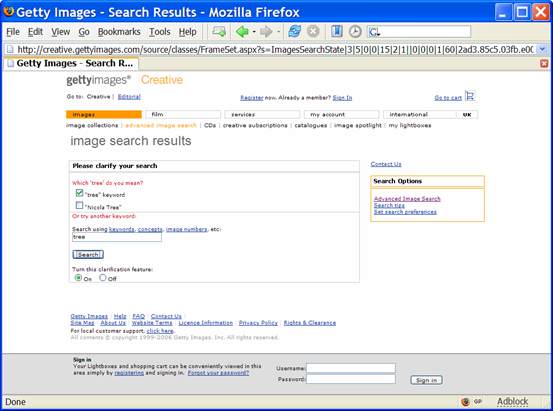Image resolution: width=553 pixels, height=411 pixels.
Task: Switch to the services navigation tab
Action: coord(262,114)
